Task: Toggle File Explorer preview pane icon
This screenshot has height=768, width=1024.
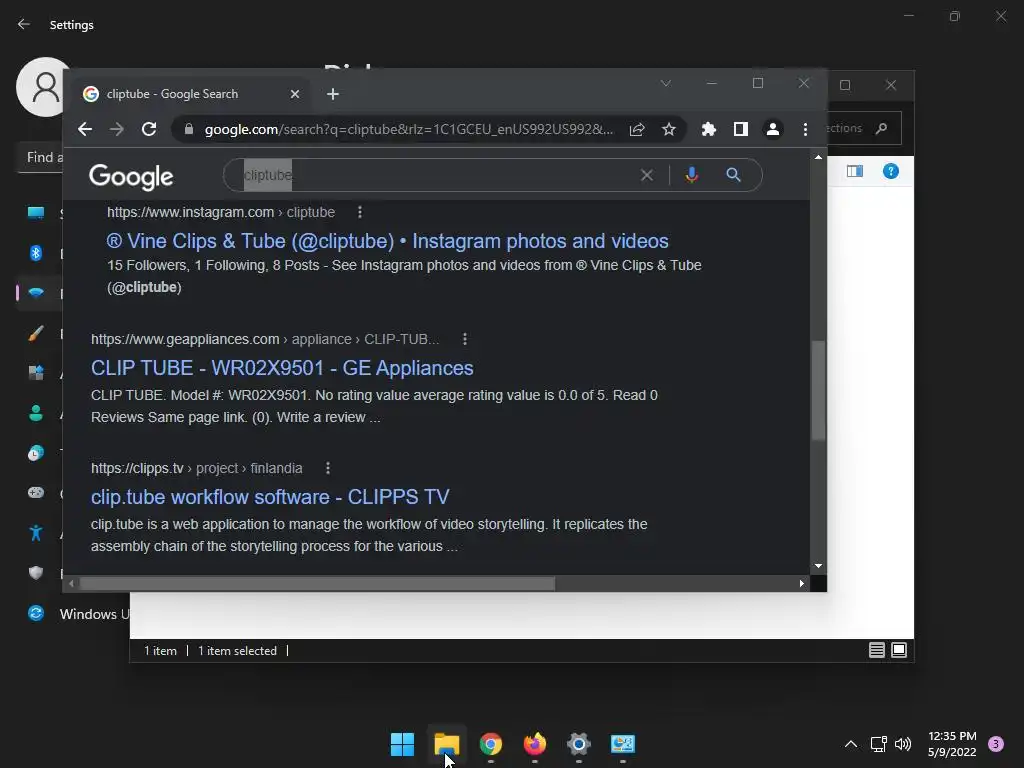Action: pyautogui.click(x=855, y=171)
